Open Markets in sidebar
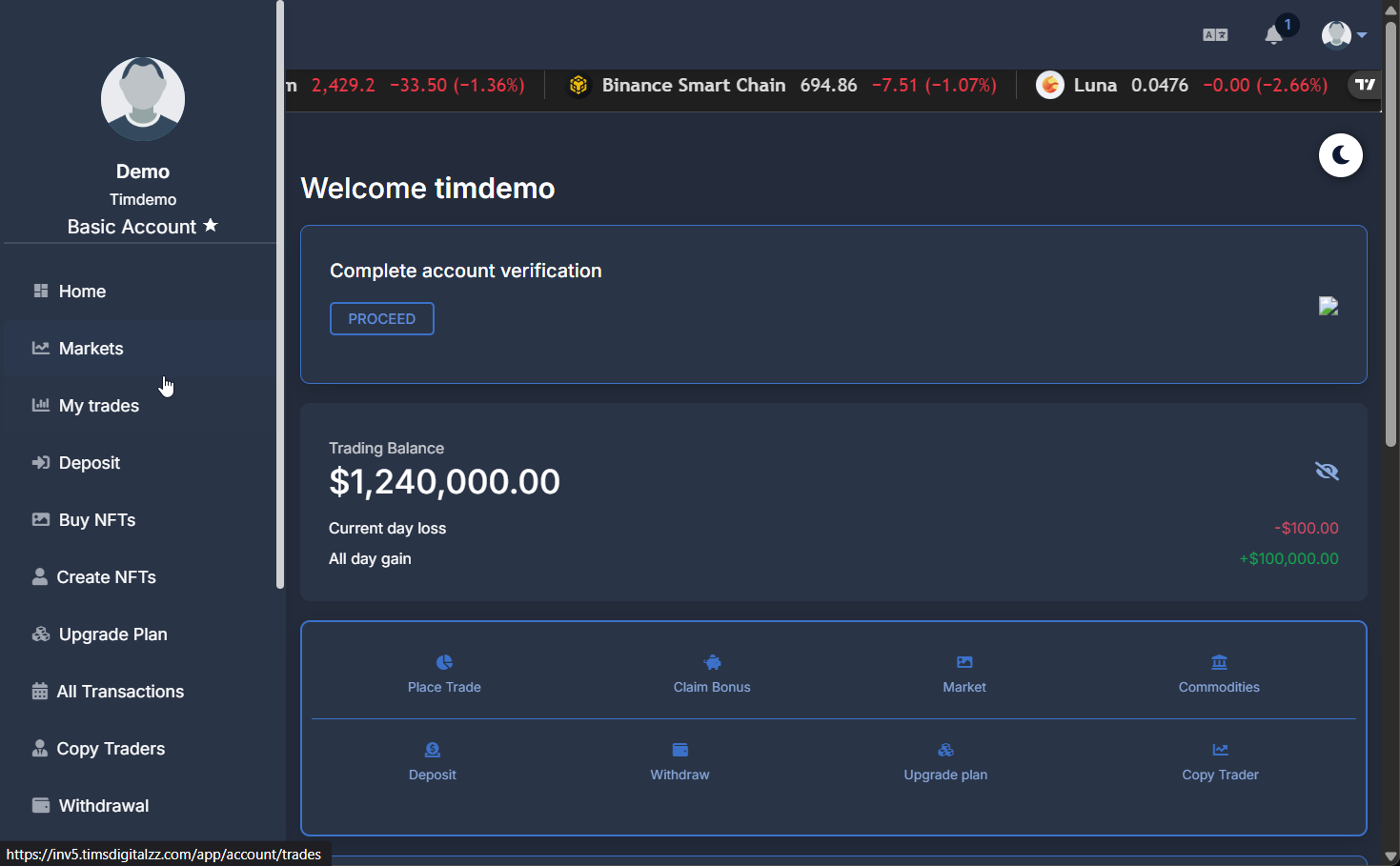The height and width of the screenshot is (866, 1400). pos(140,349)
